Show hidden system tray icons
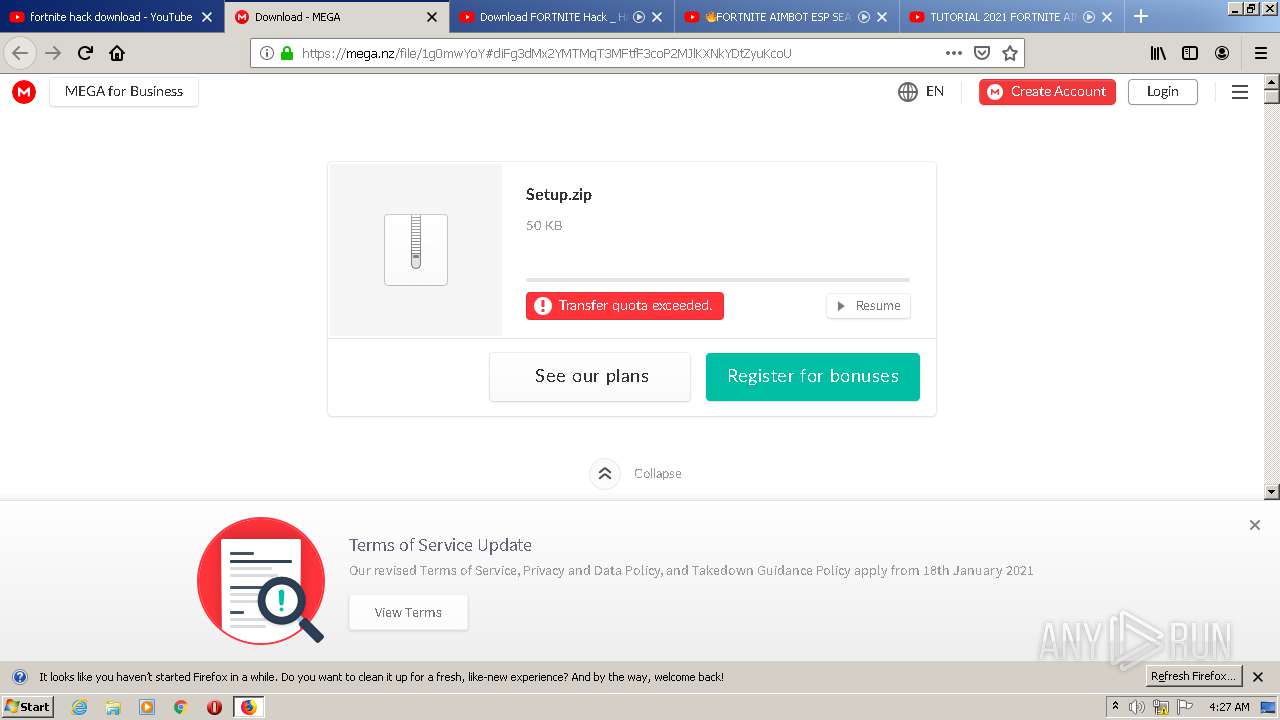Image resolution: width=1280 pixels, height=720 pixels. coord(1115,707)
